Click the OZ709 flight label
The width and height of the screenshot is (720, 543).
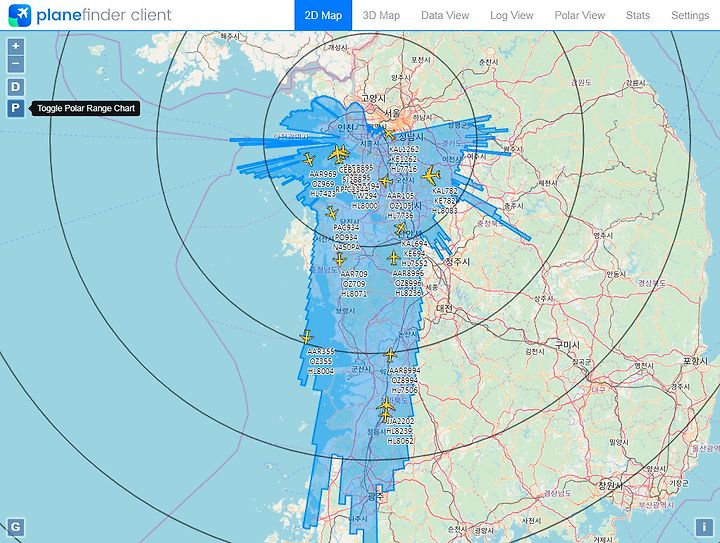pos(354,284)
